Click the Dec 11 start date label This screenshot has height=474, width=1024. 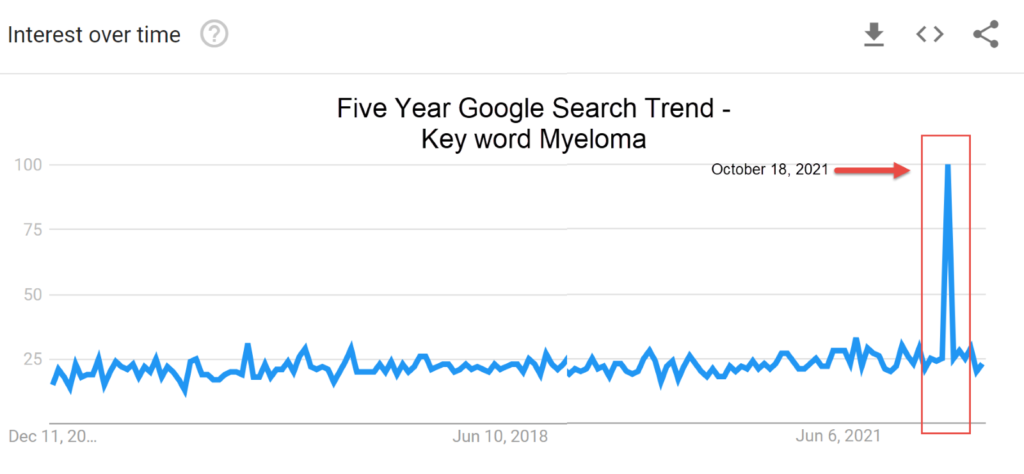[x=53, y=437]
